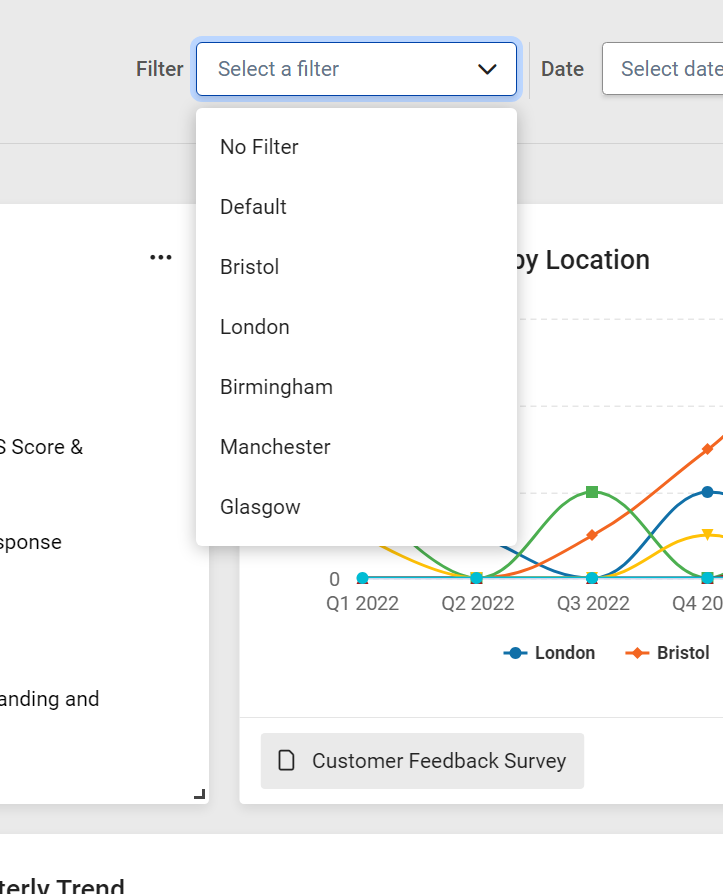Collapse the filter dropdown using the chevron arrow
The height and width of the screenshot is (894, 723).
[487, 69]
